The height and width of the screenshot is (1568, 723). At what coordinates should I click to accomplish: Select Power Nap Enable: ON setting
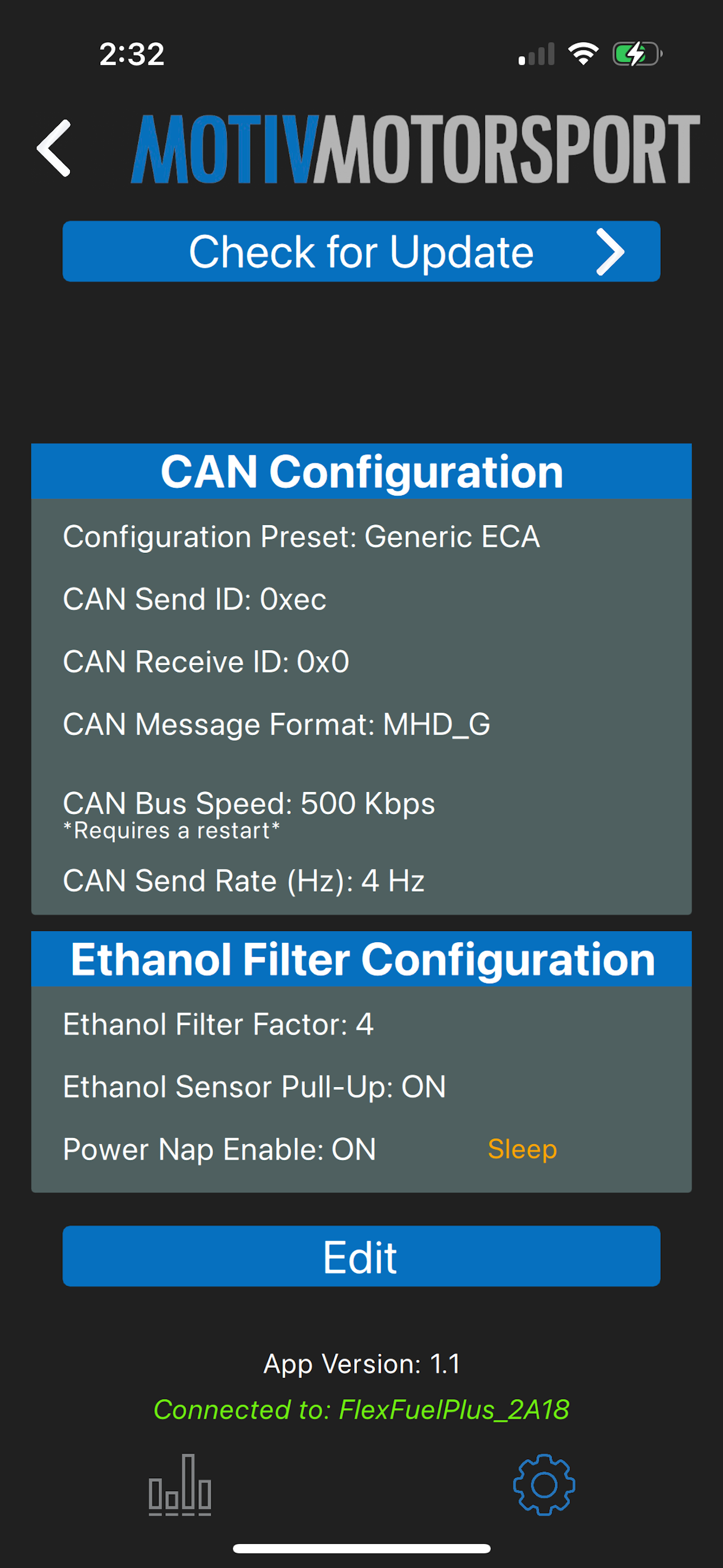point(220,1149)
